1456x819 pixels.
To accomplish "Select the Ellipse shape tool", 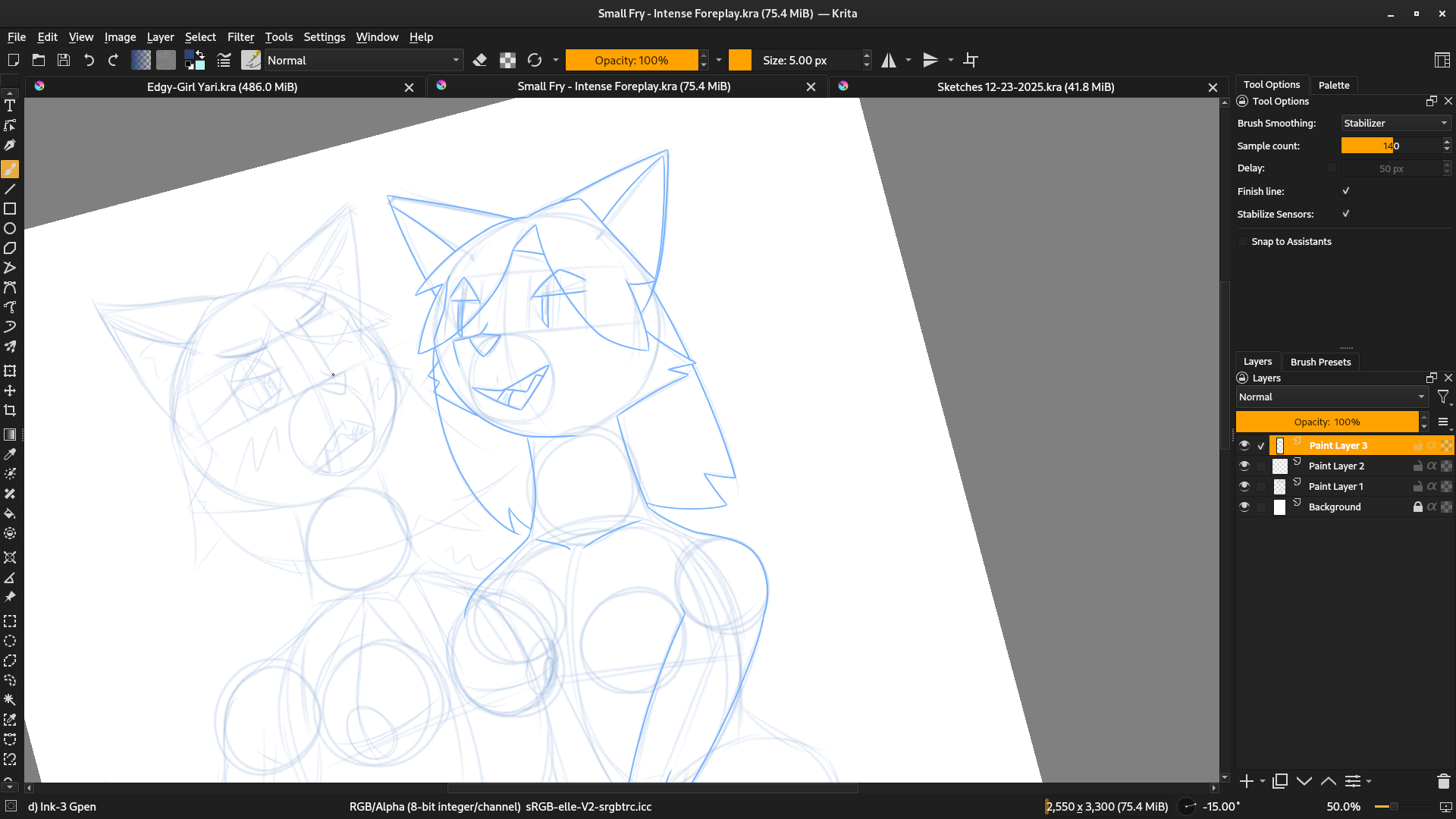I will tap(10, 228).
